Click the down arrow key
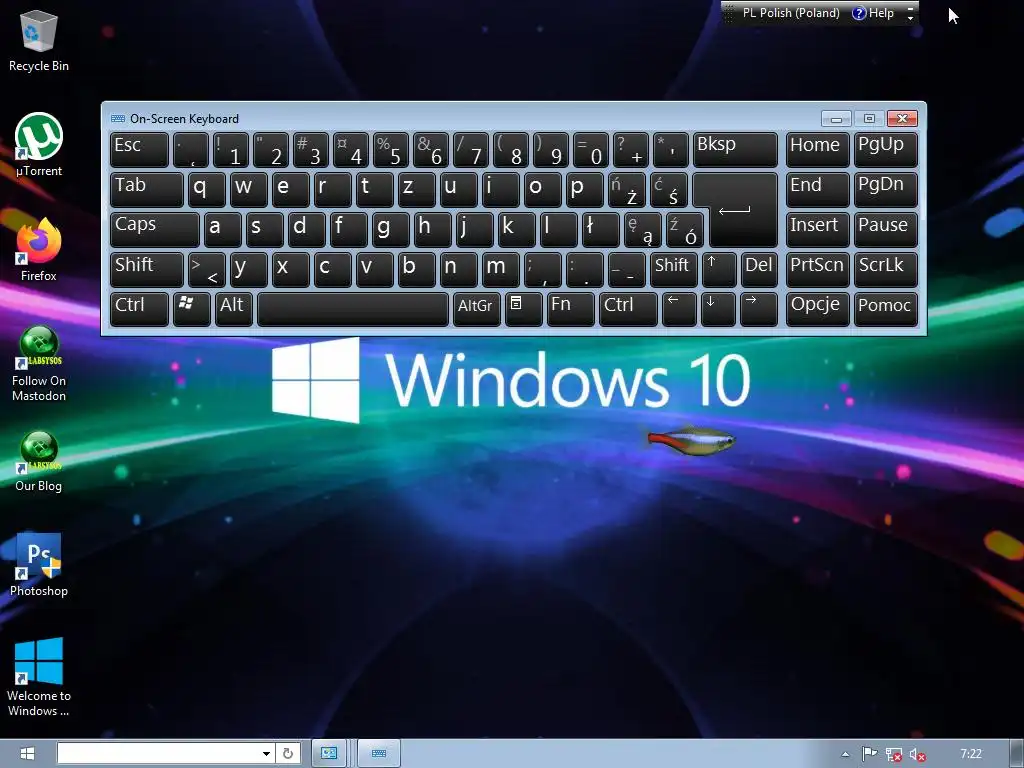This screenshot has width=1024, height=768. [718, 309]
